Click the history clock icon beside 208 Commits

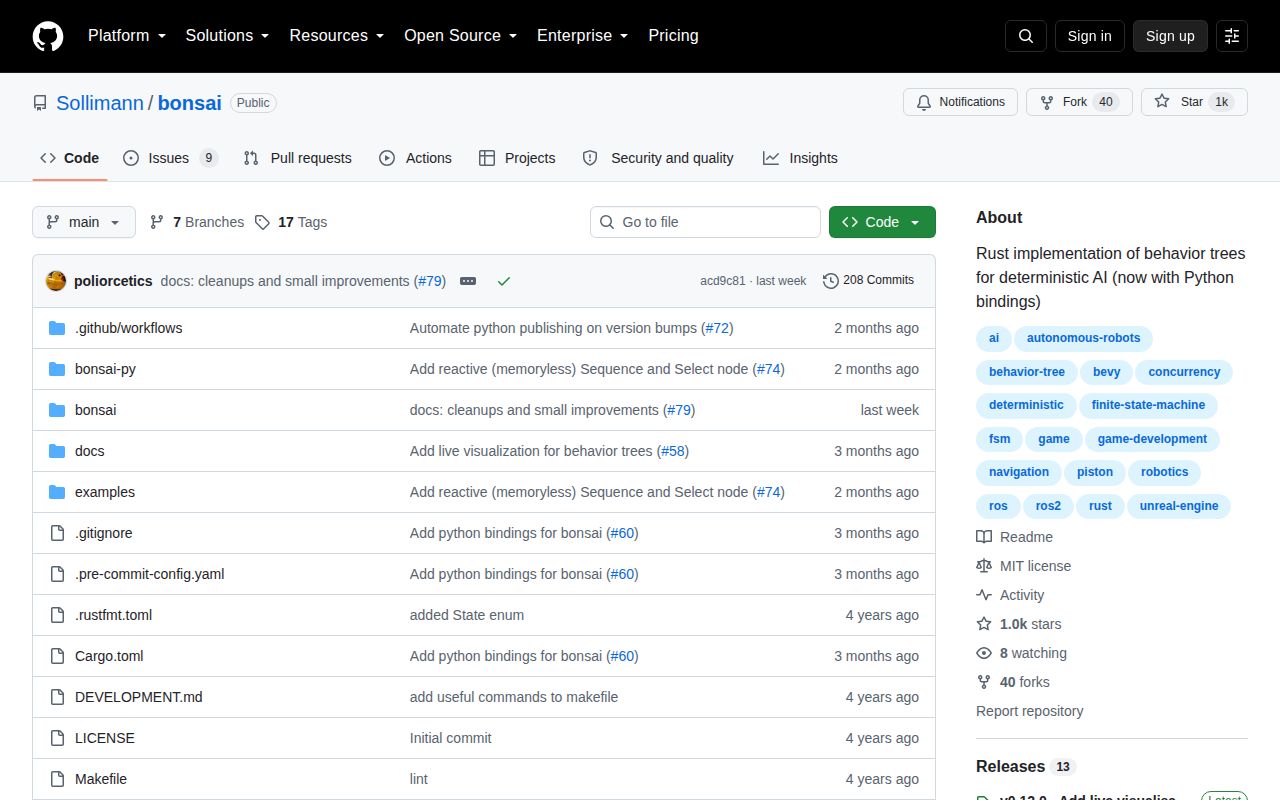tap(831, 281)
